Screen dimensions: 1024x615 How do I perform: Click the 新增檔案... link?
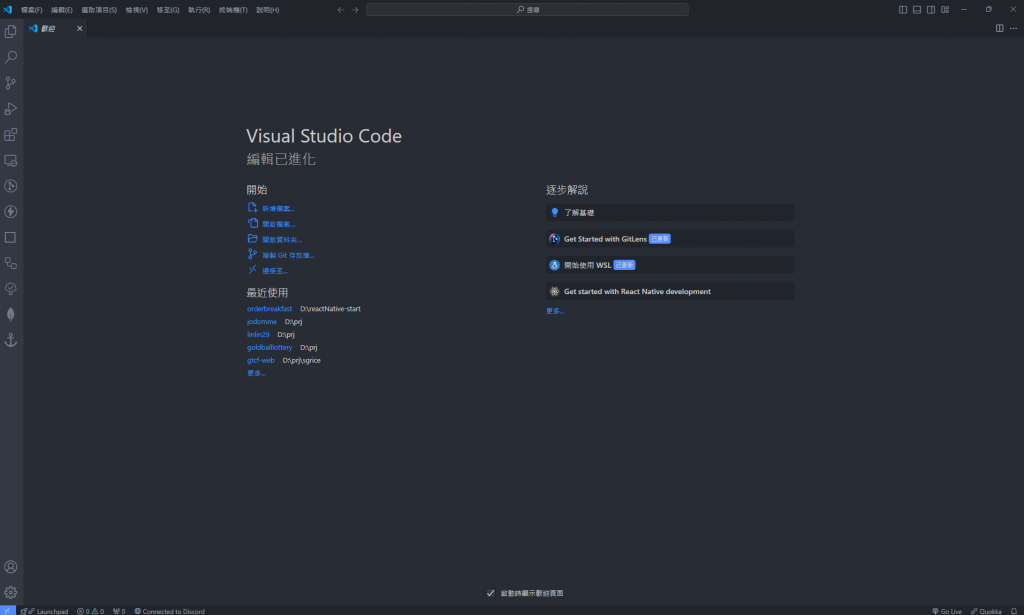tap(278, 209)
